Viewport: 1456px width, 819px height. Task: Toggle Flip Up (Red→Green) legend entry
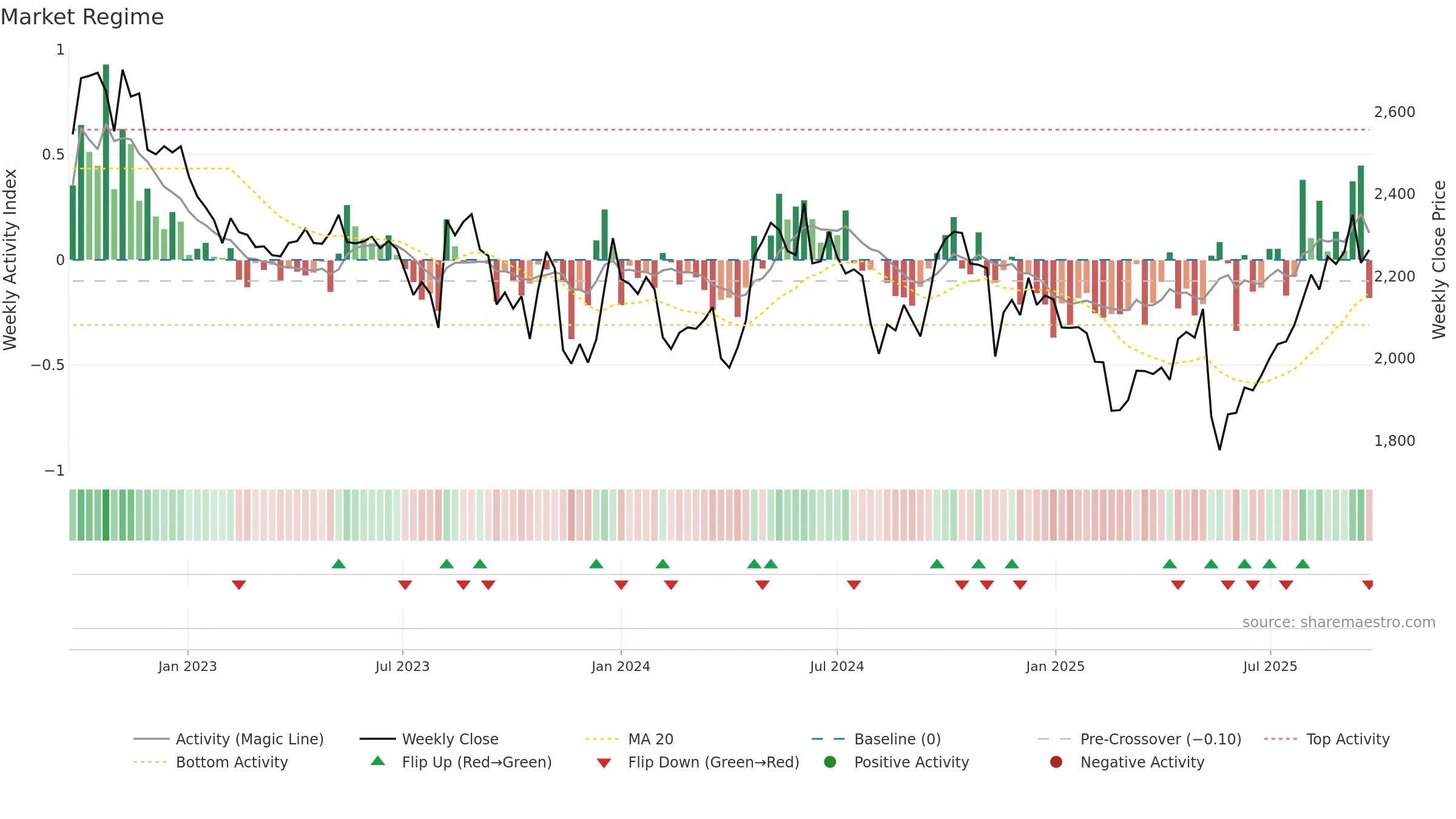(461, 762)
